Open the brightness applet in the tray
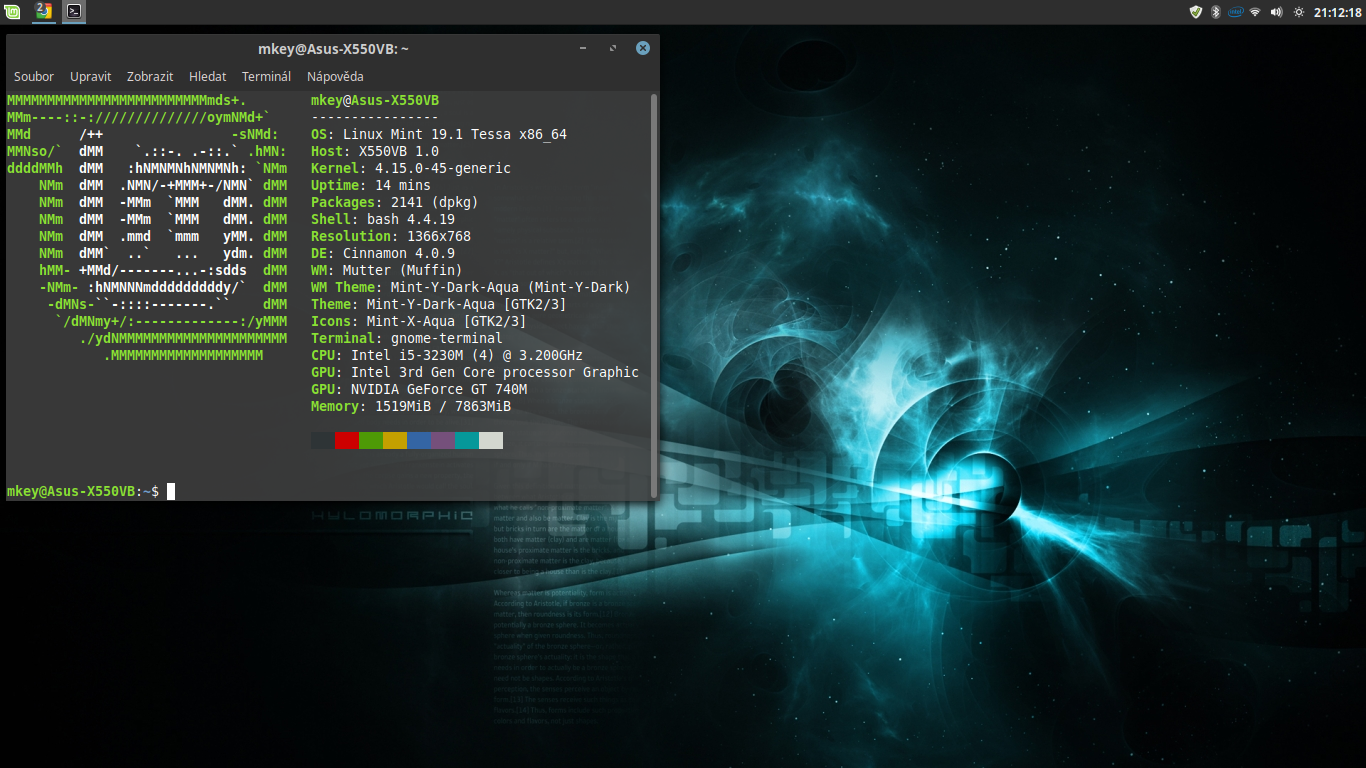The image size is (1366, 768). tap(1298, 12)
